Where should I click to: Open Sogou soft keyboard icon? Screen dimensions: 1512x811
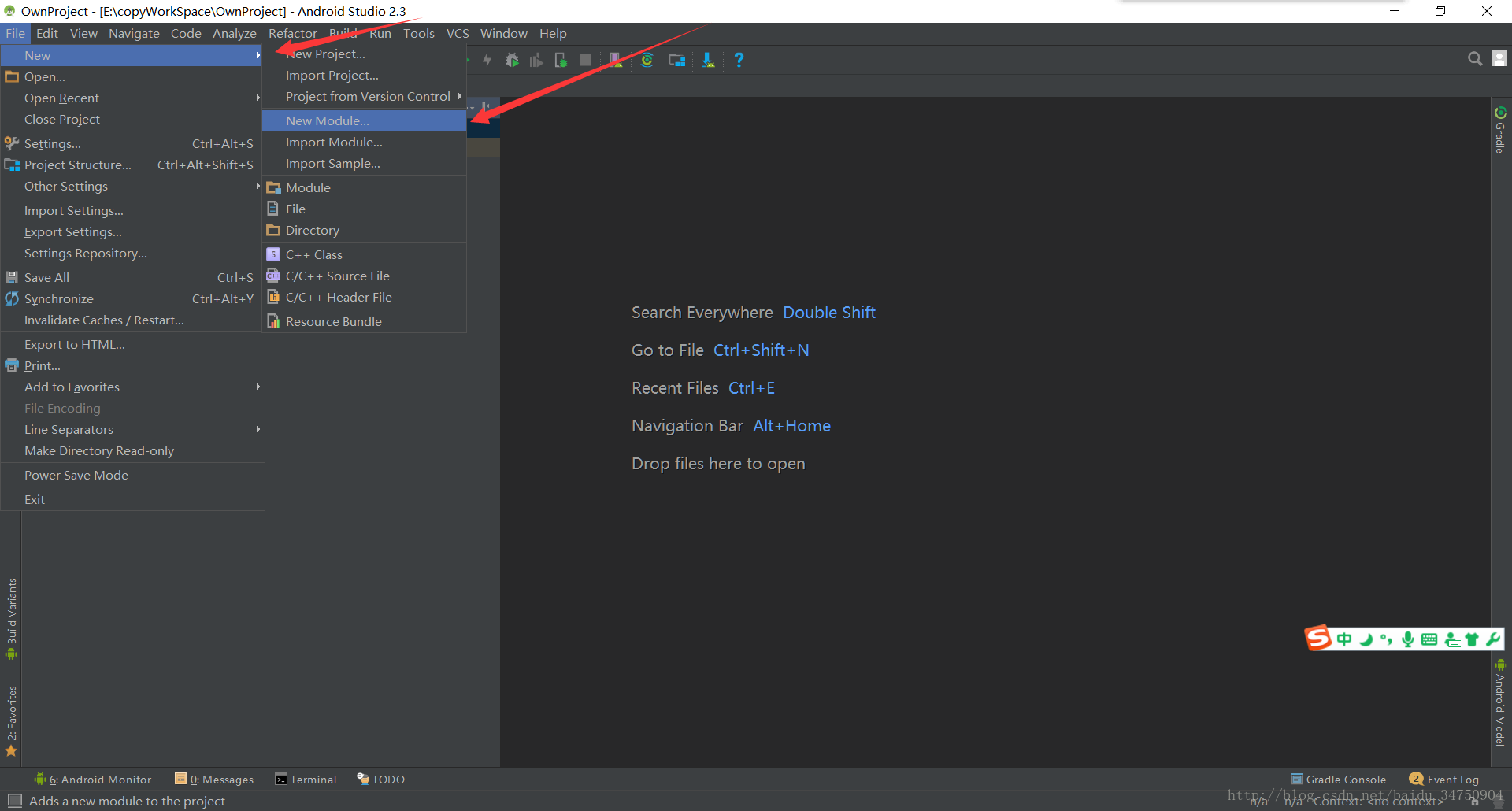click(1429, 639)
